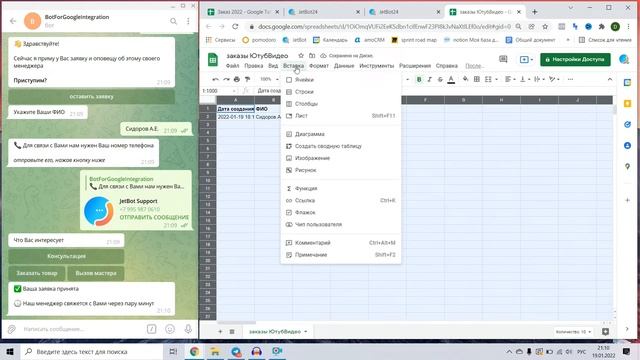Star the заказы ЮтубВидео spreadsheet
The height and width of the screenshot is (360, 640).
point(301,56)
